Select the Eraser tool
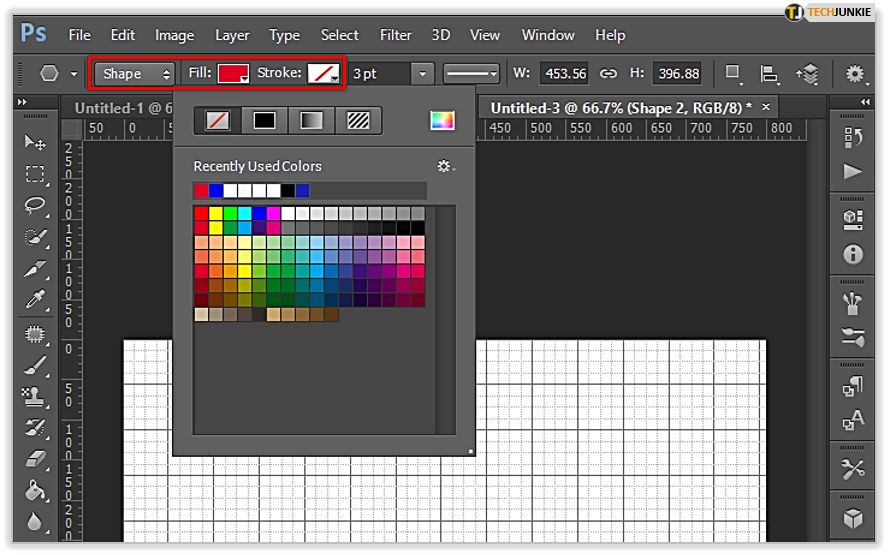Screen dimensions: 888x555 [35, 459]
